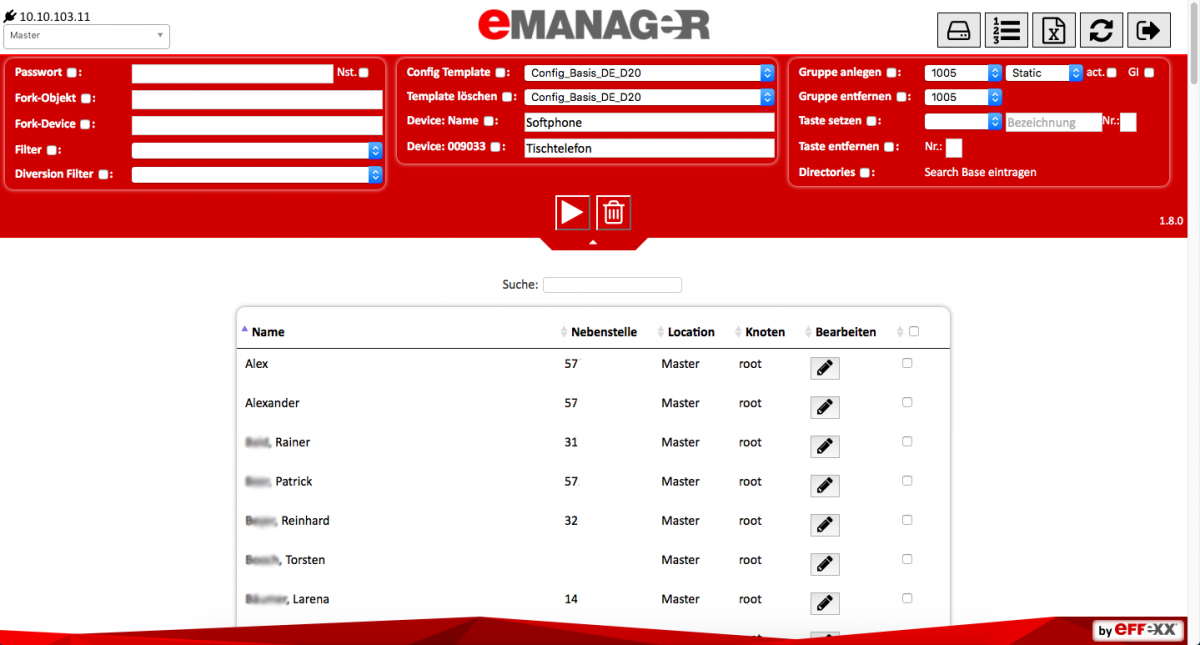Tick the Gruppe entfernen checkbox
This screenshot has height=645, width=1200.
pos(901,97)
